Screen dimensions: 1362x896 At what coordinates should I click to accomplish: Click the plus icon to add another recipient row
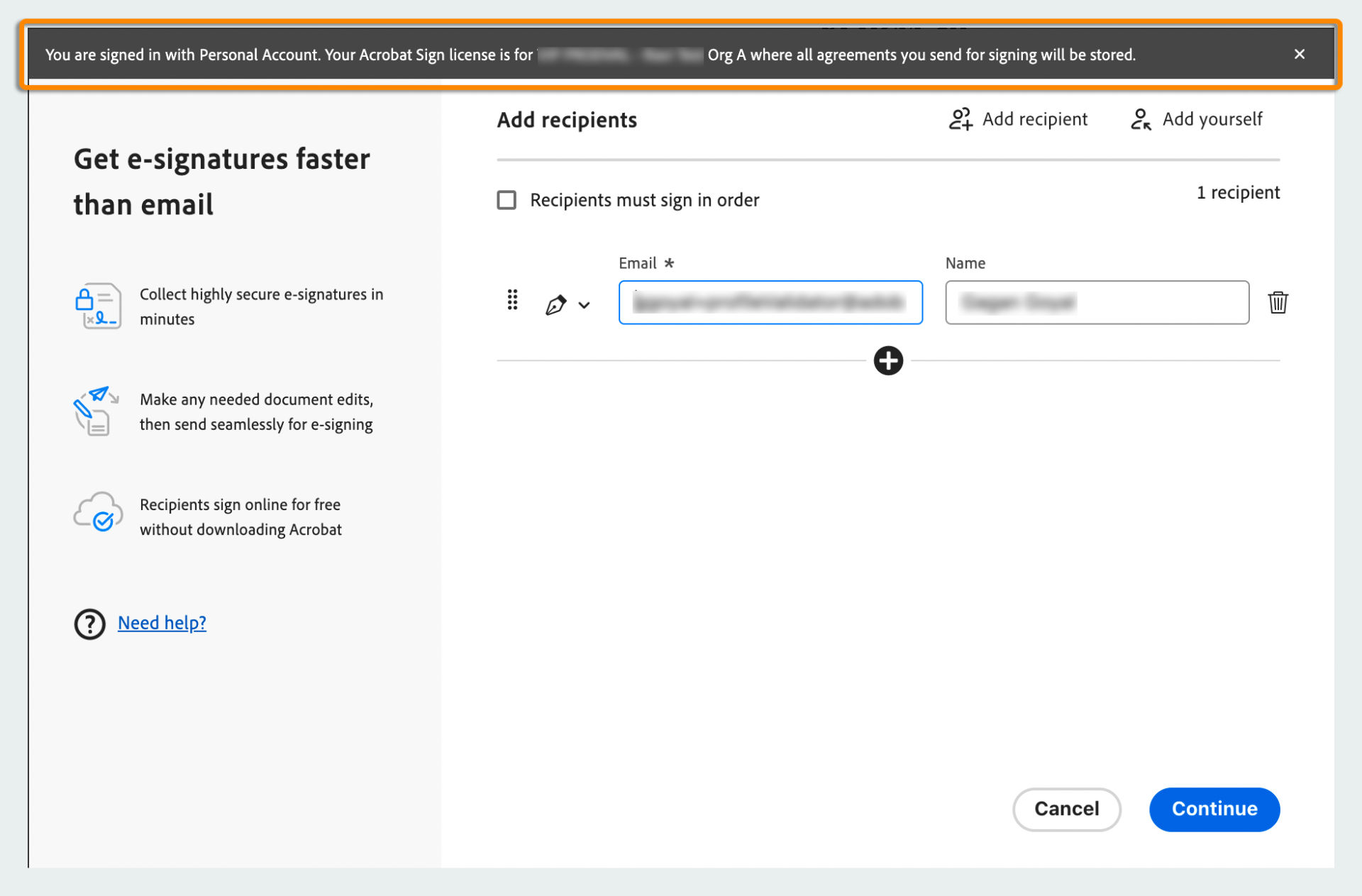tap(887, 360)
